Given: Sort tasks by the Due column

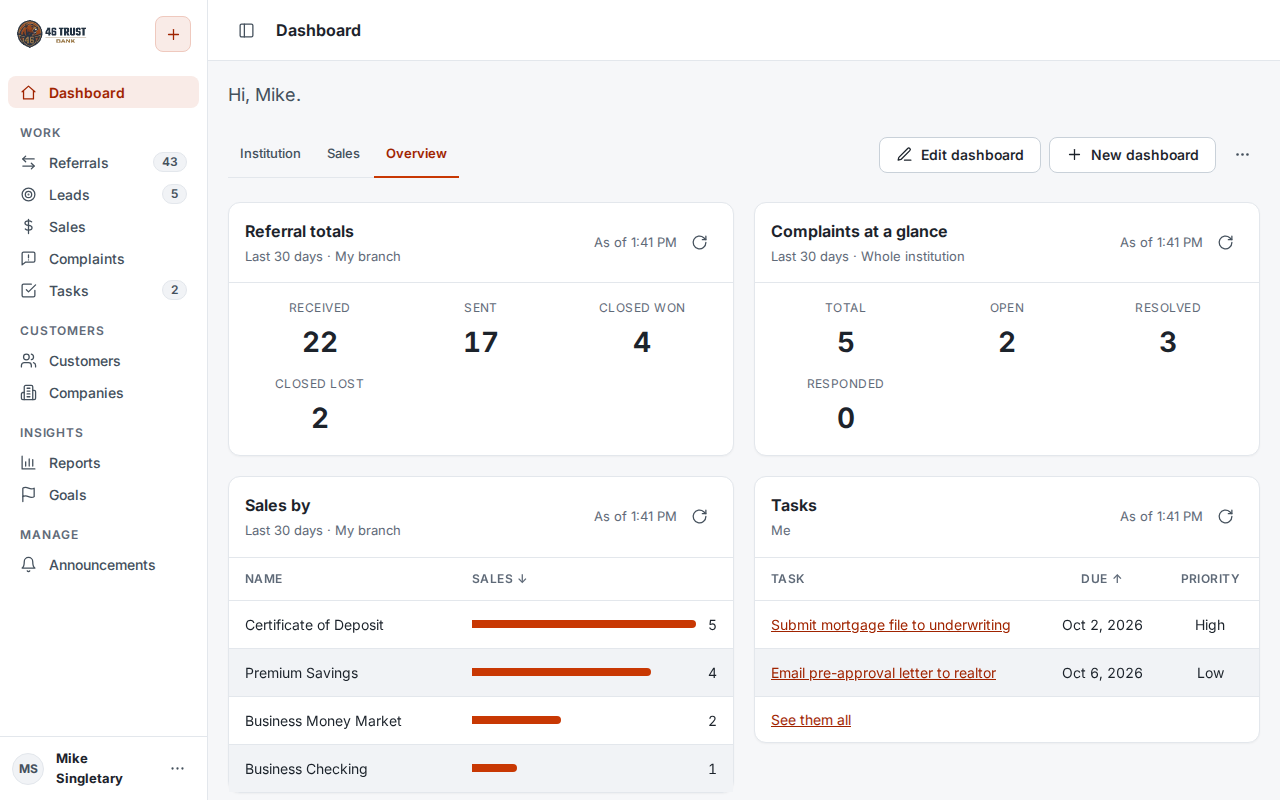Looking at the screenshot, I should [1101, 579].
